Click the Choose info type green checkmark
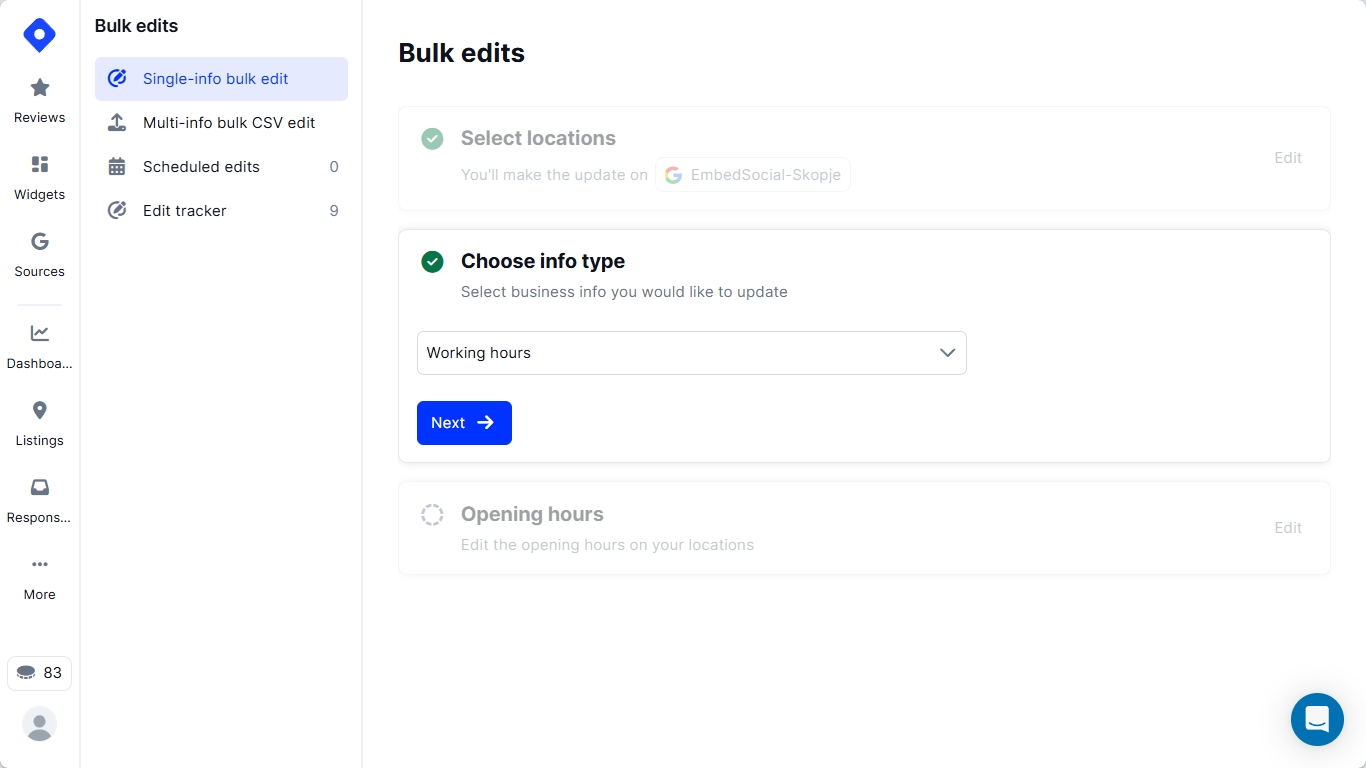Image resolution: width=1366 pixels, height=768 pixels. tap(432, 262)
